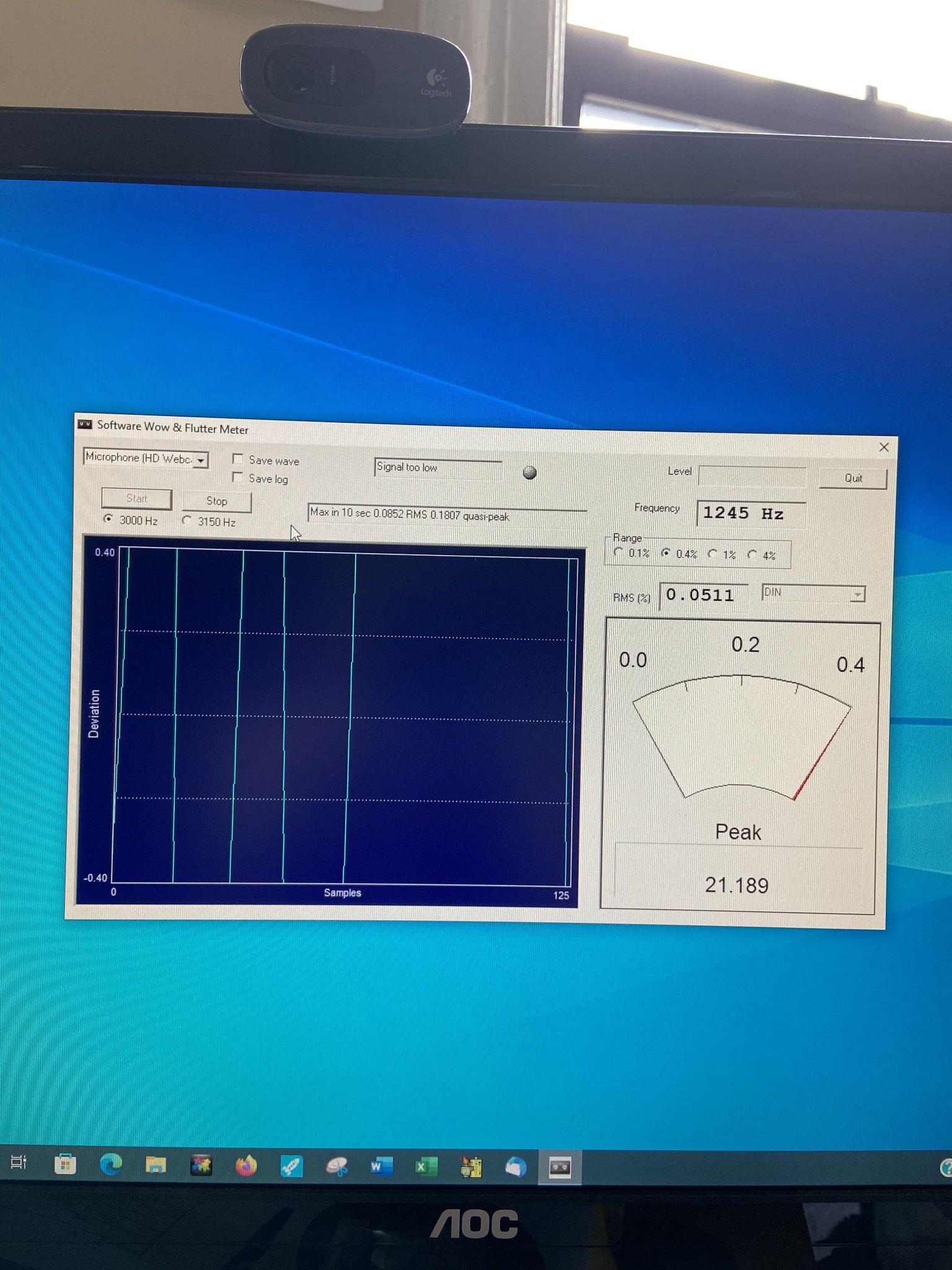Set the range to 1%
This screenshot has width=952, height=1270.
coord(713,554)
